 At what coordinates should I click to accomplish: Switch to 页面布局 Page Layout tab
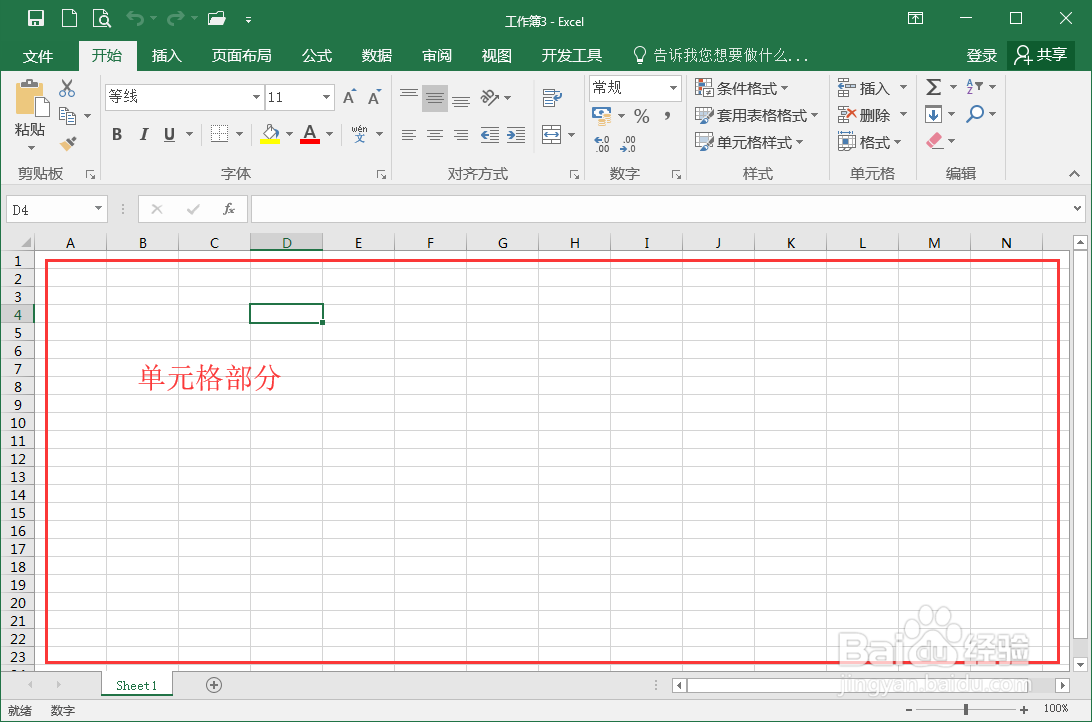(242, 56)
